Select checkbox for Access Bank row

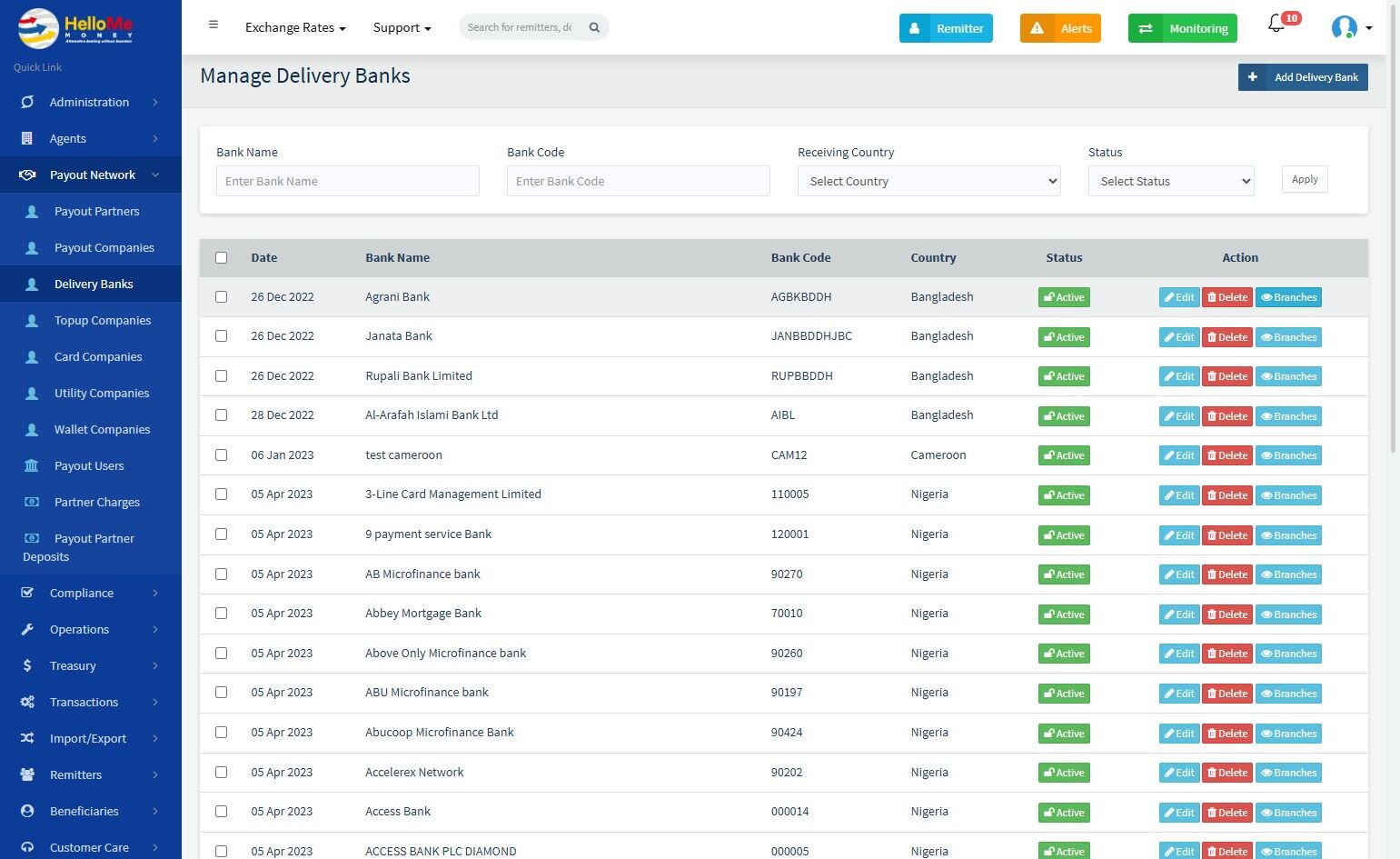pyautogui.click(x=222, y=812)
